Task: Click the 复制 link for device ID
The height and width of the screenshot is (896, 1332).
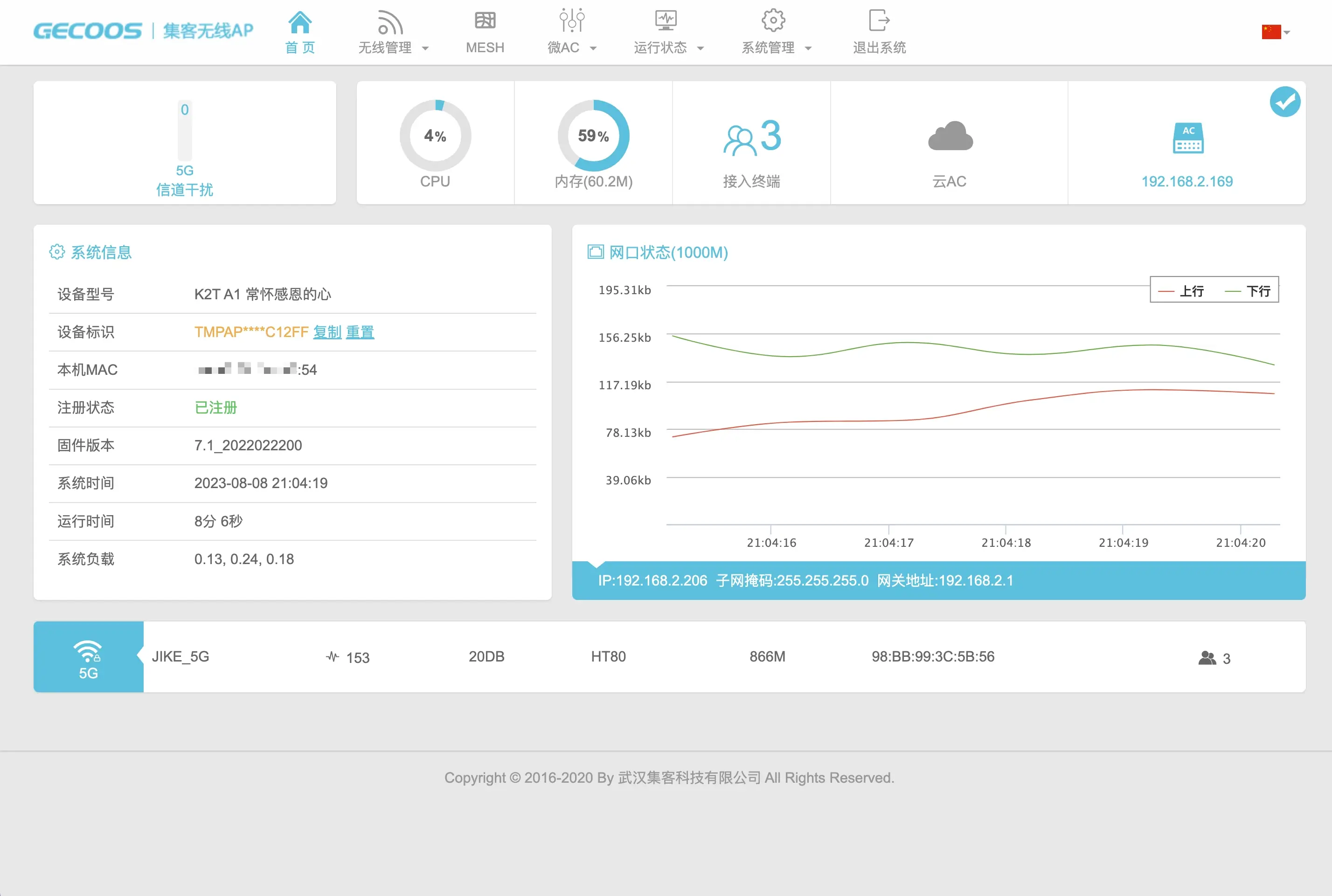Action: pyautogui.click(x=327, y=332)
